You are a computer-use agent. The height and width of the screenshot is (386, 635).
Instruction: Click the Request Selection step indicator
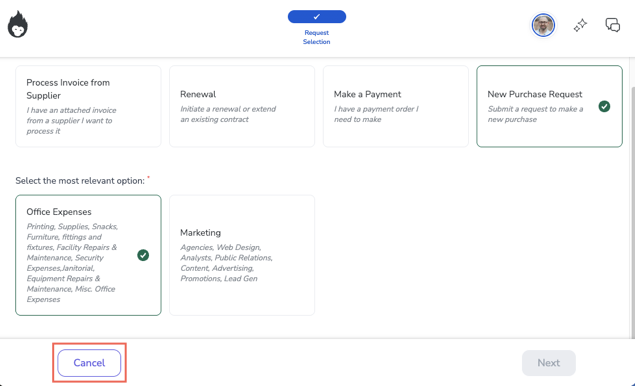[x=317, y=28]
